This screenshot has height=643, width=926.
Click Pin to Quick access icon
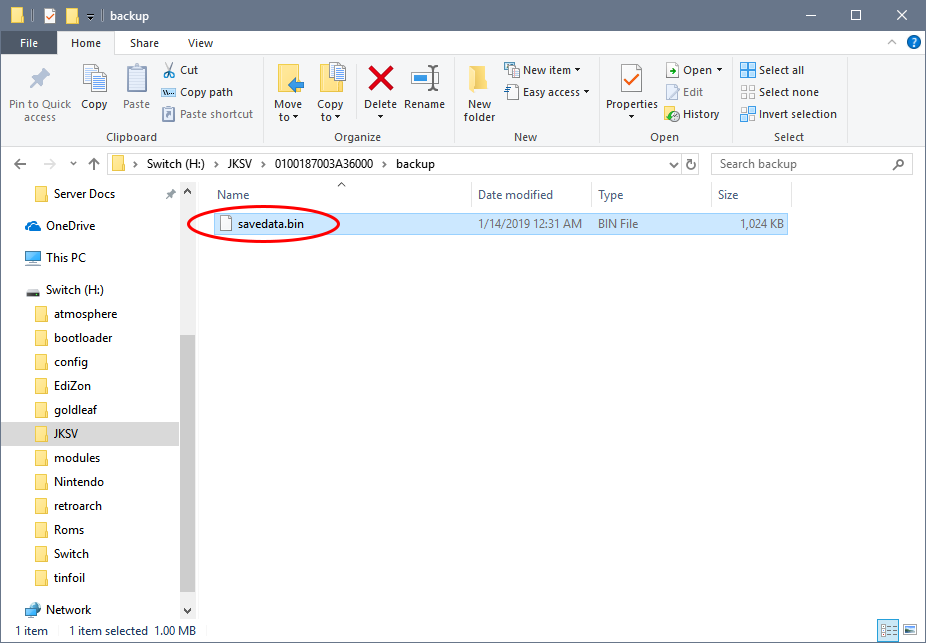click(40, 79)
